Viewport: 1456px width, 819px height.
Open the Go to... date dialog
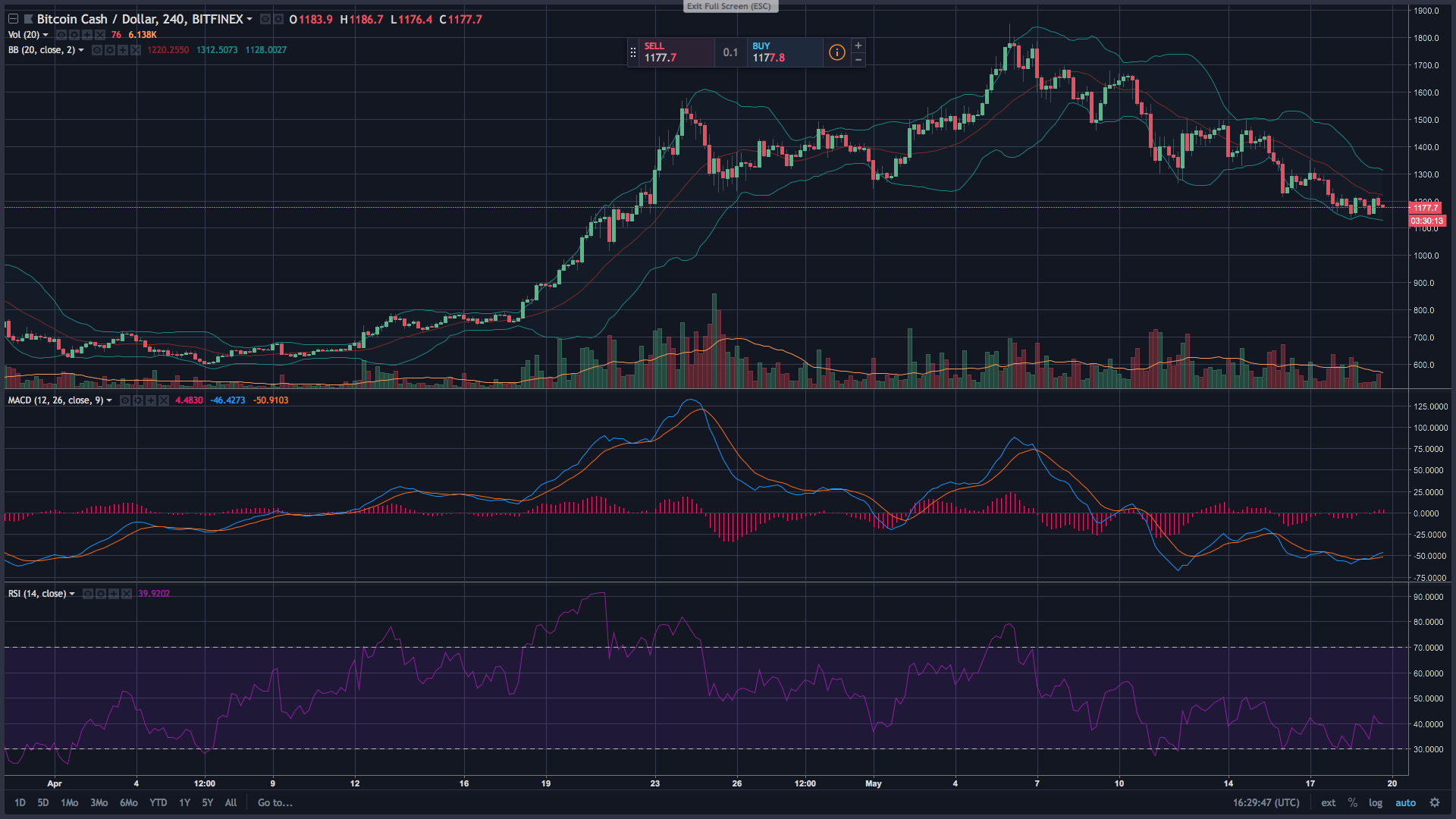[x=275, y=802]
